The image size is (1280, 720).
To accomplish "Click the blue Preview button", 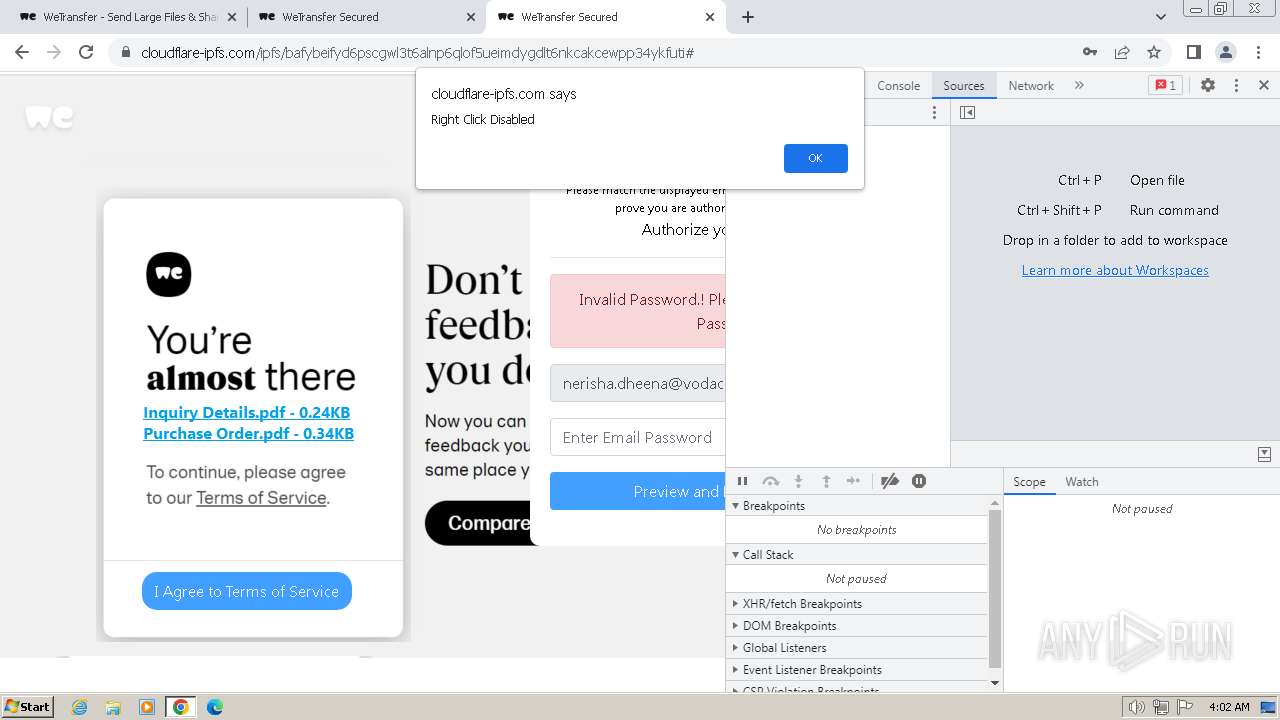I will coord(638,491).
